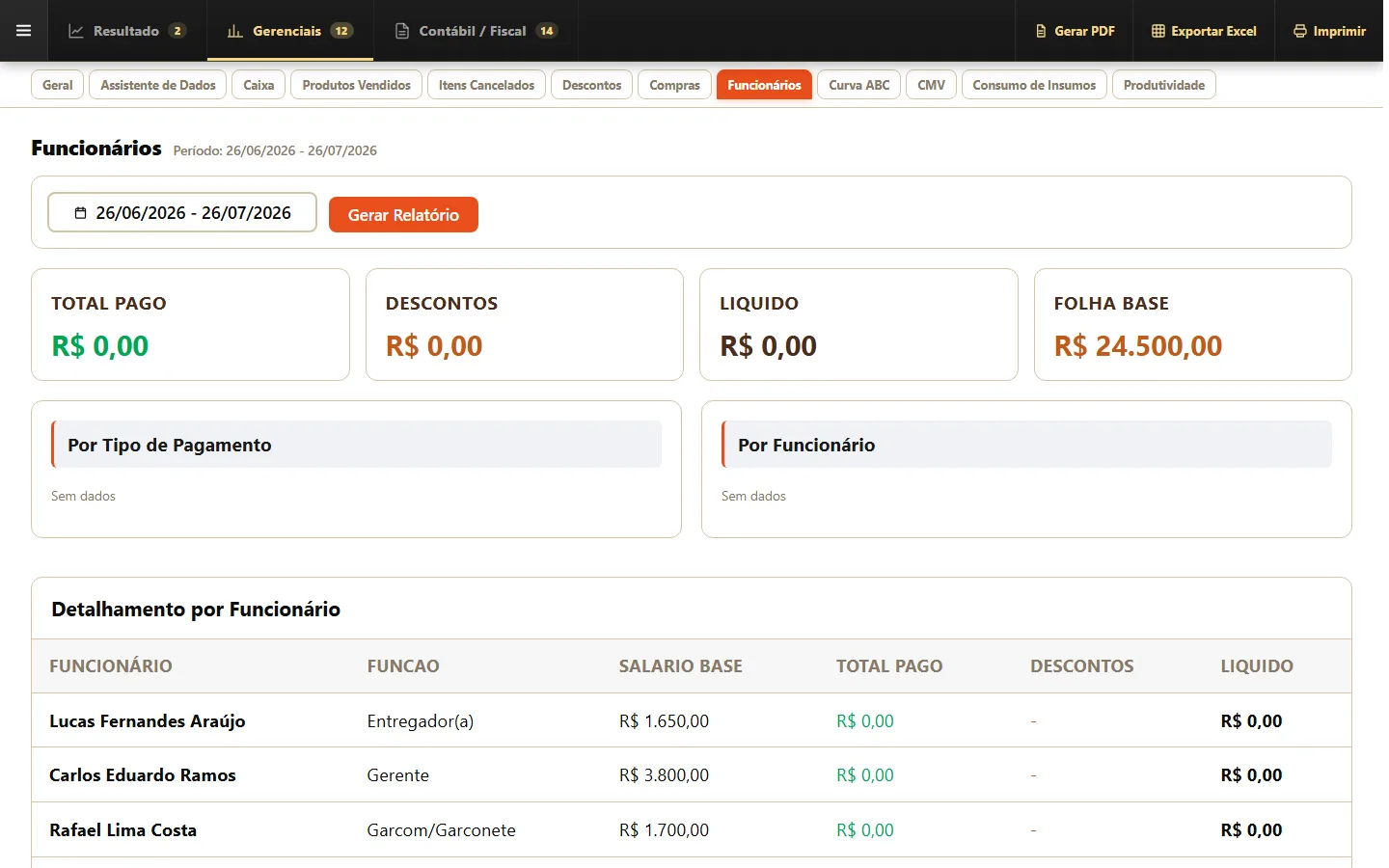Screen dimensions: 1389x868
Task: Show Itens Cancelados report
Action: 486,85
